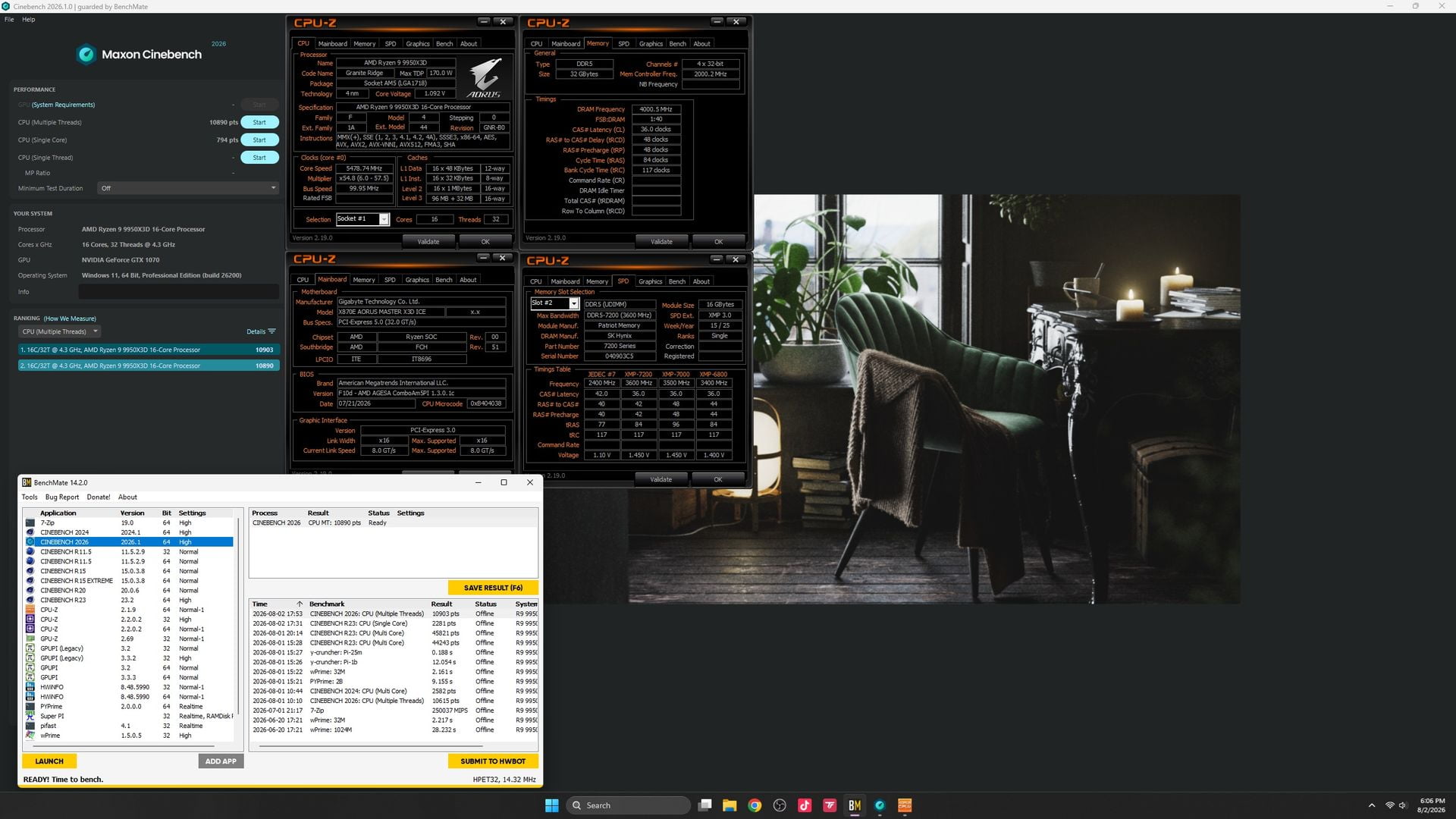1456x819 pixels.
Task: Click Validate in the CPU-Z Memory window
Action: [x=661, y=242]
